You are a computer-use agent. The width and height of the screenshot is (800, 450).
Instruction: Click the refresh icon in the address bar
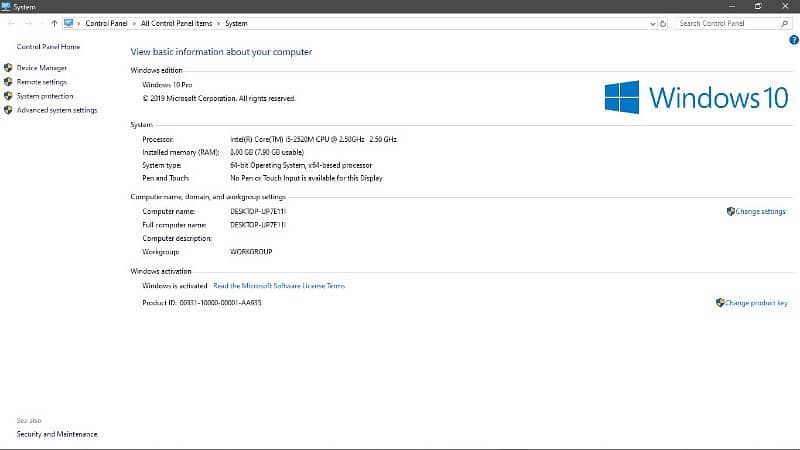(x=663, y=22)
